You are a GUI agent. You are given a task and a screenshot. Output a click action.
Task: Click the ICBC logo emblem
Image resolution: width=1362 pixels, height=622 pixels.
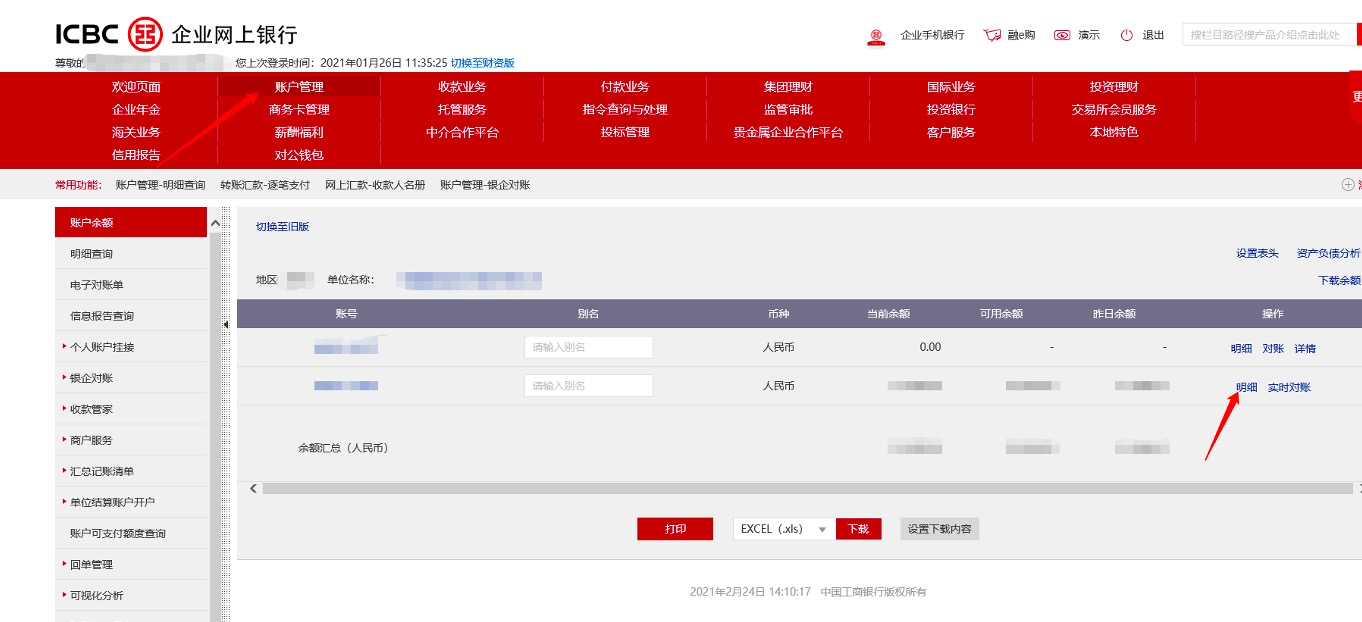[146, 34]
